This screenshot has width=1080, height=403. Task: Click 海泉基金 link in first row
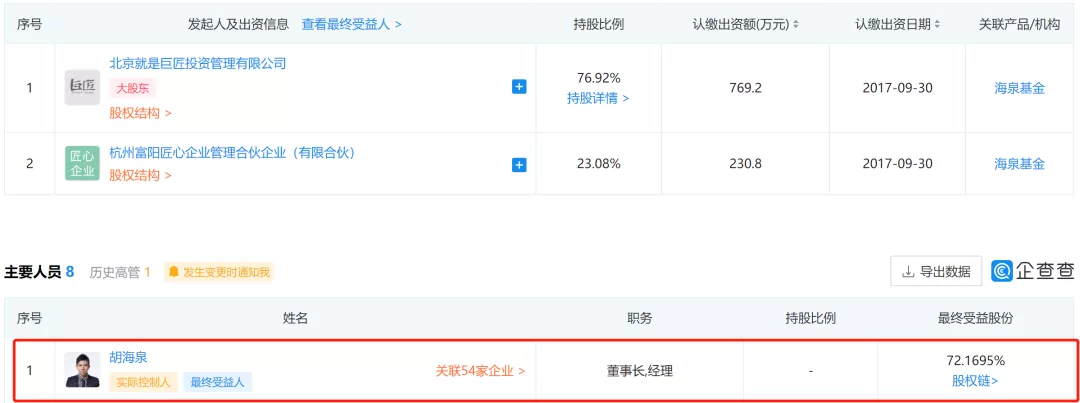[1019, 88]
